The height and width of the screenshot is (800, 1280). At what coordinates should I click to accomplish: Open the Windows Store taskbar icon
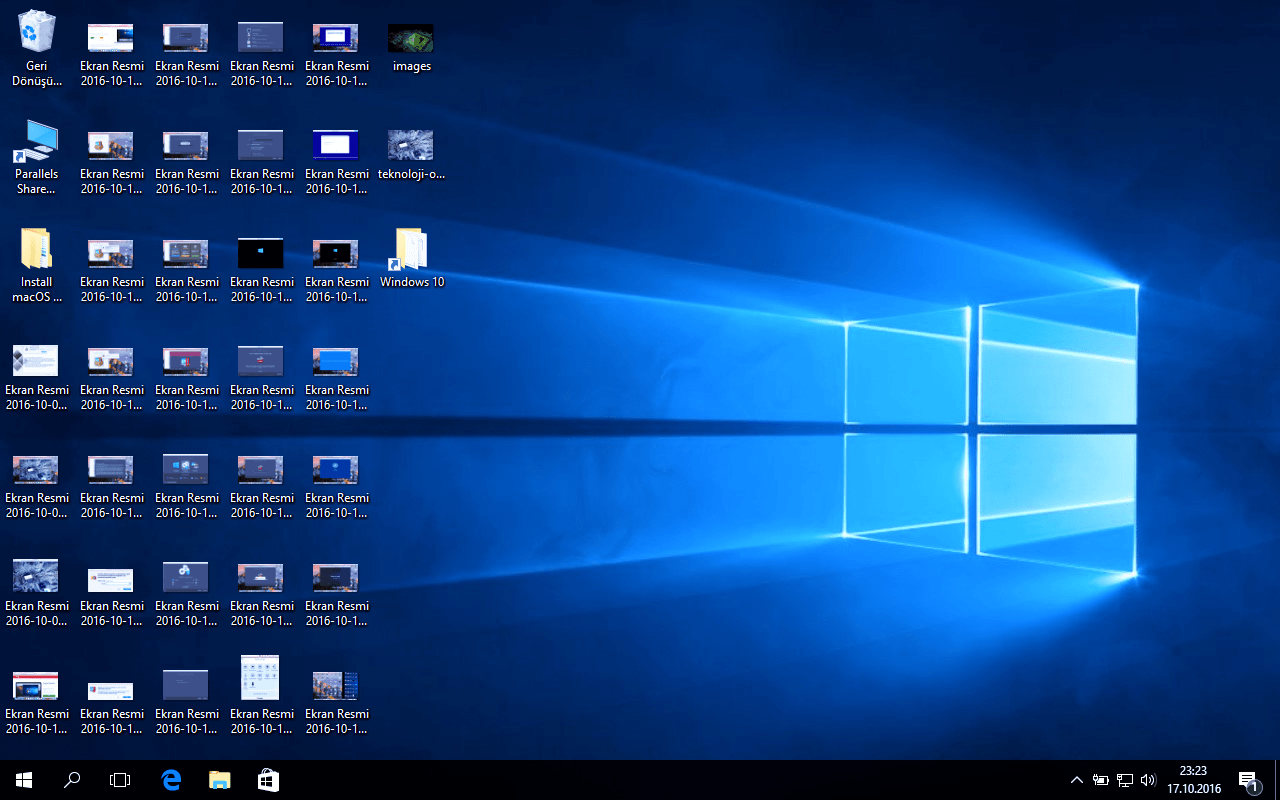(x=268, y=780)
